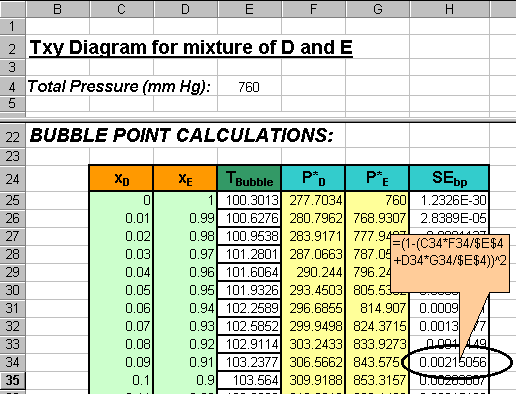
Task: Select xD cell 0.01
Action: 121,218
